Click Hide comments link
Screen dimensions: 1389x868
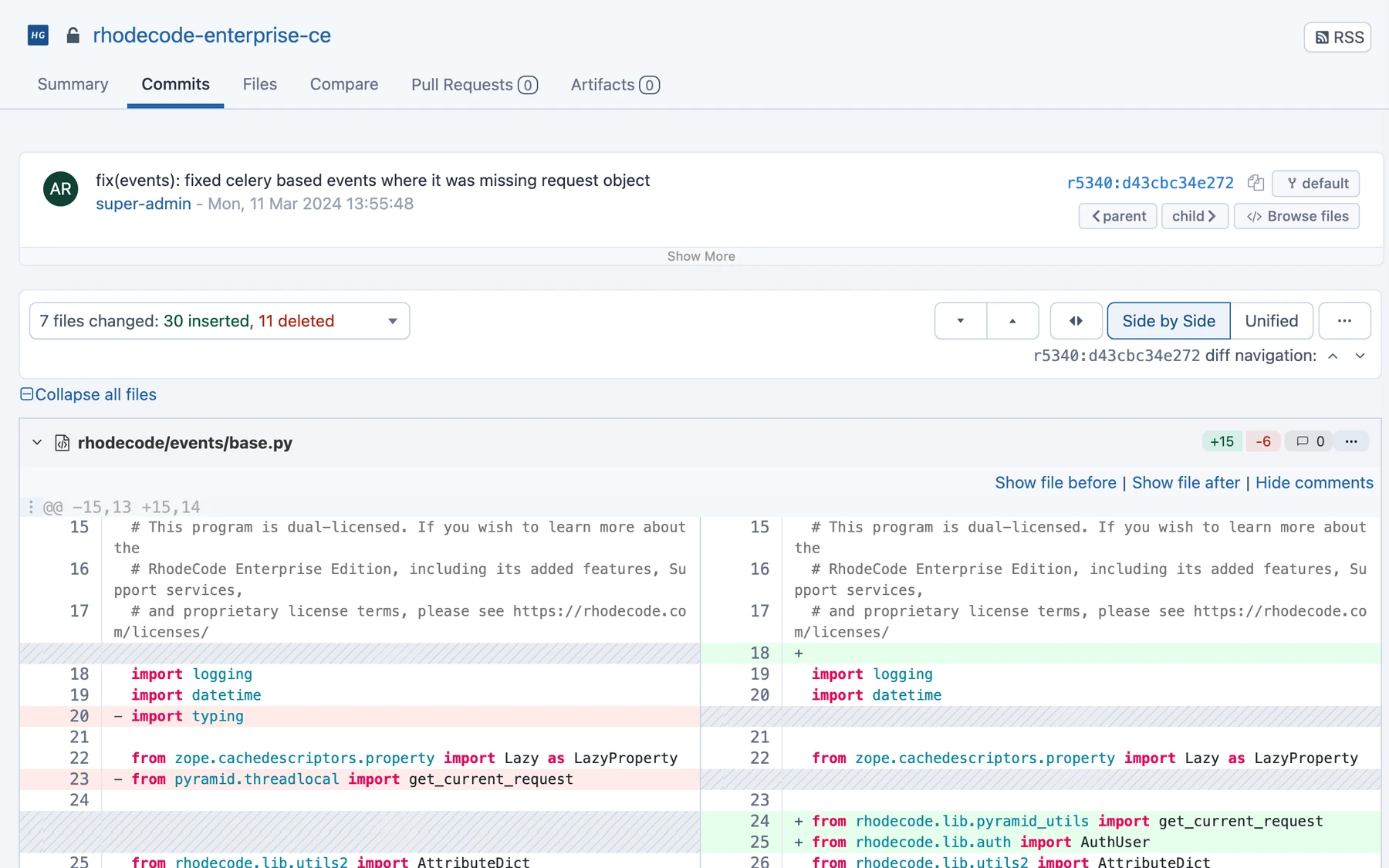click(1314, 483)
